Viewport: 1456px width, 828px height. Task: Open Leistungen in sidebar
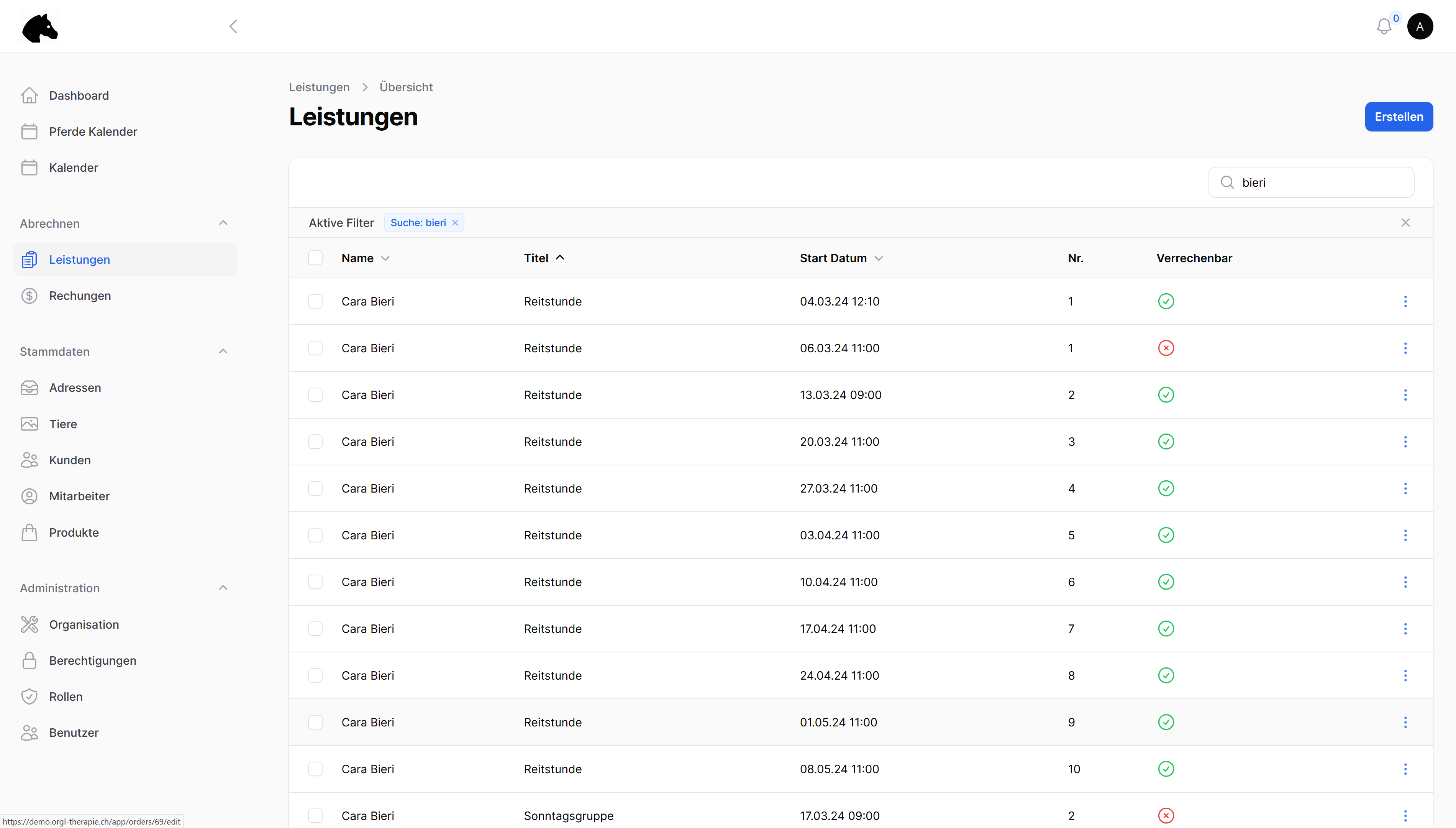coord(125,259)
